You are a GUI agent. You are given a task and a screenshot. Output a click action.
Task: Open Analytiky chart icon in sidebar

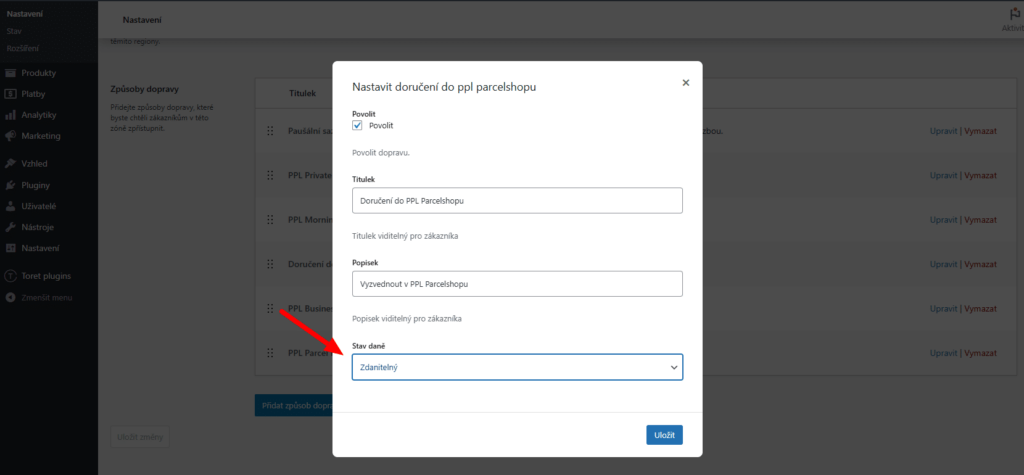[x=10, y=115]
